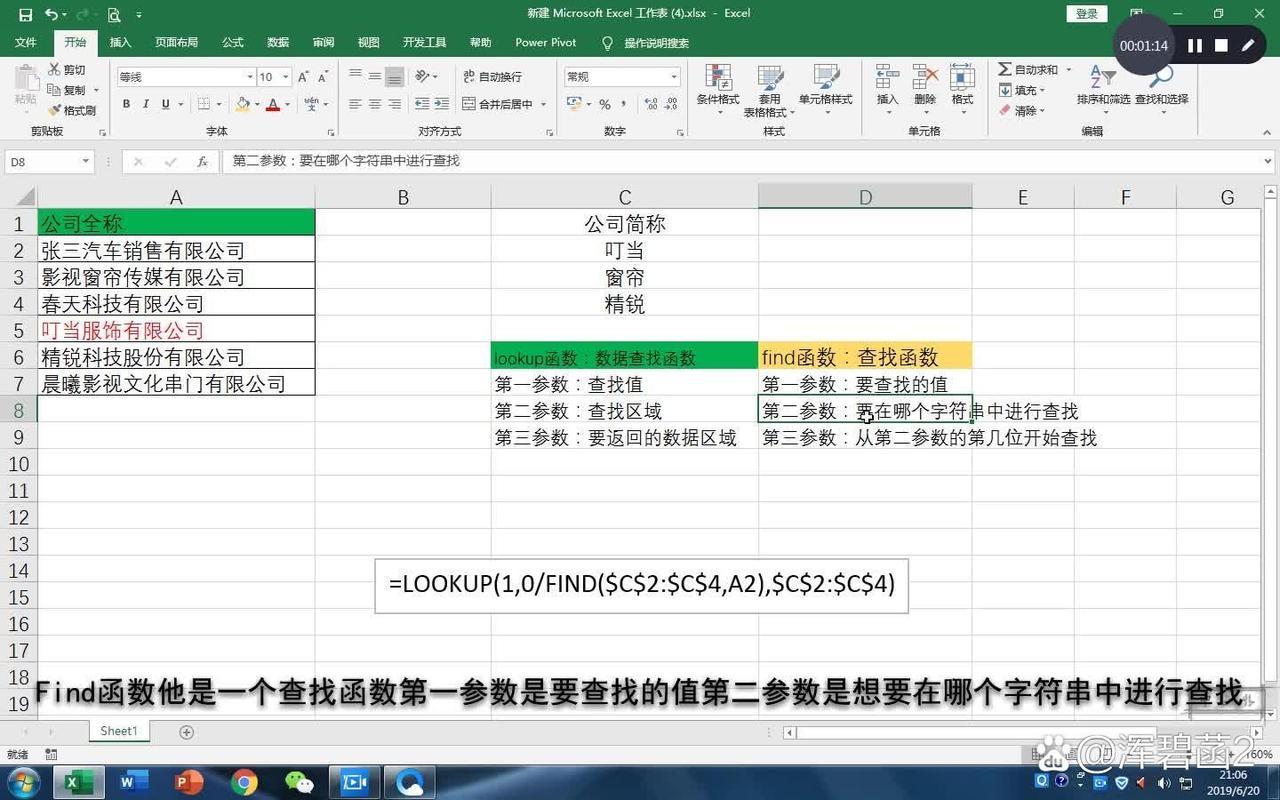Viewport: 1280px width, 800px height.
Task: Switch to the Insert (插入) tab
Action: pos(120,43)
